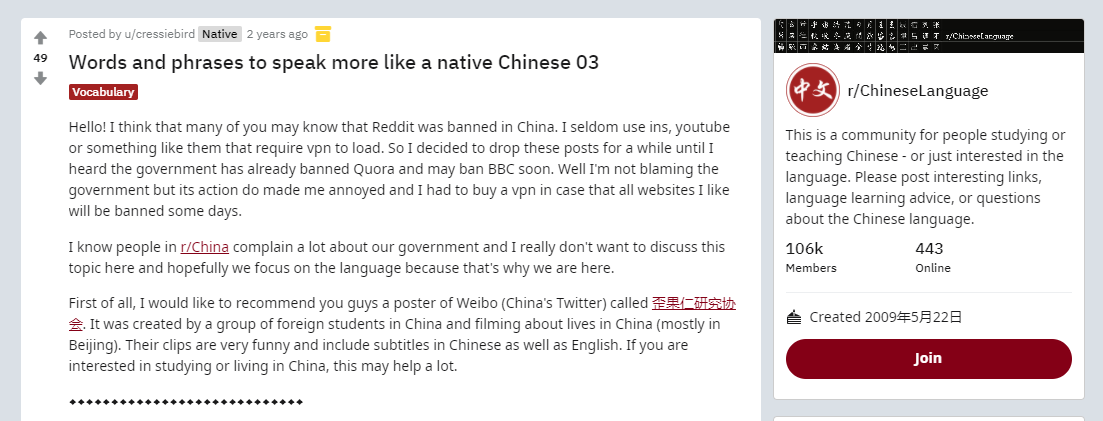
Task: Filter by the Vocabulary post flair
Action: pos(103,92)
